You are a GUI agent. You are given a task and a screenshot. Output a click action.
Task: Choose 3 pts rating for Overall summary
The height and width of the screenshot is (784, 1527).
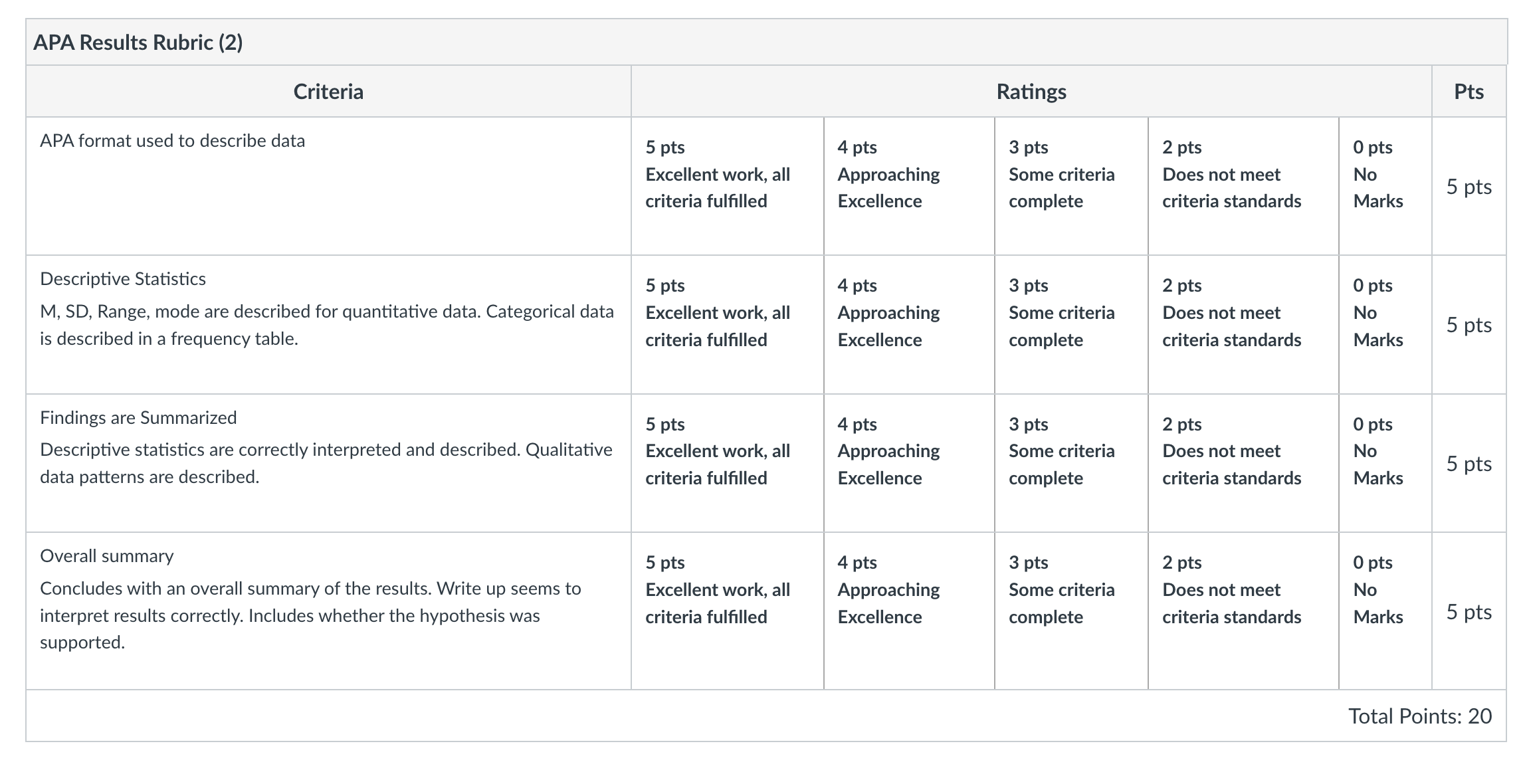(1071, 611)
